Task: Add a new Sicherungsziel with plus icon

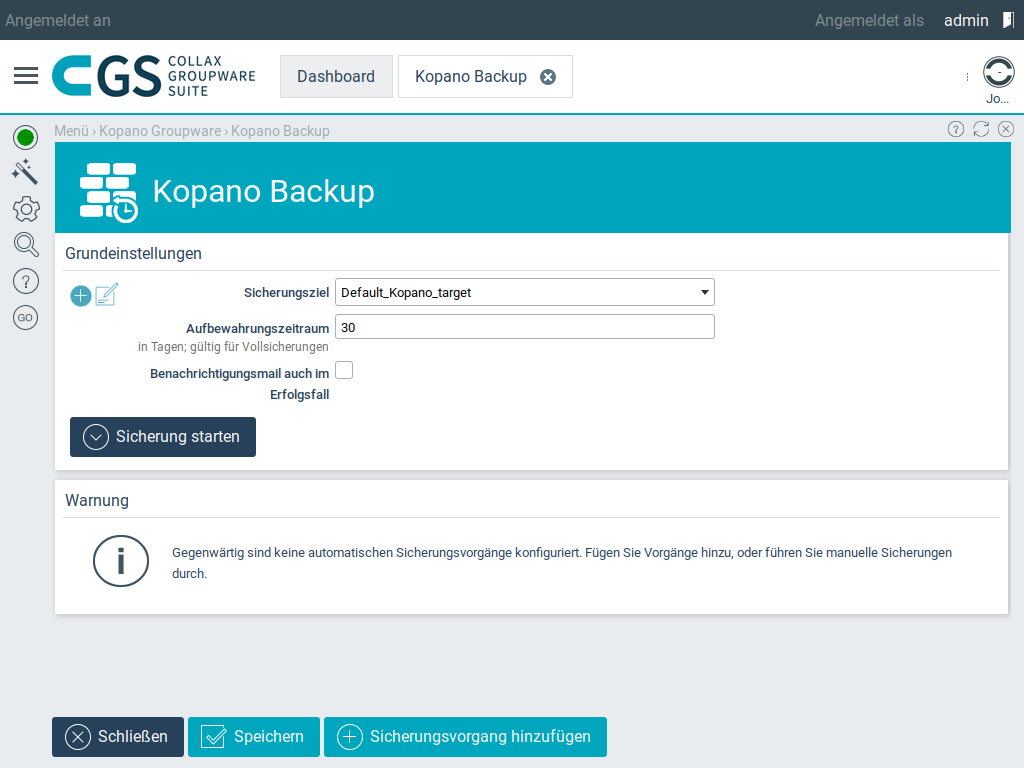Action: [x=80, y=296]
